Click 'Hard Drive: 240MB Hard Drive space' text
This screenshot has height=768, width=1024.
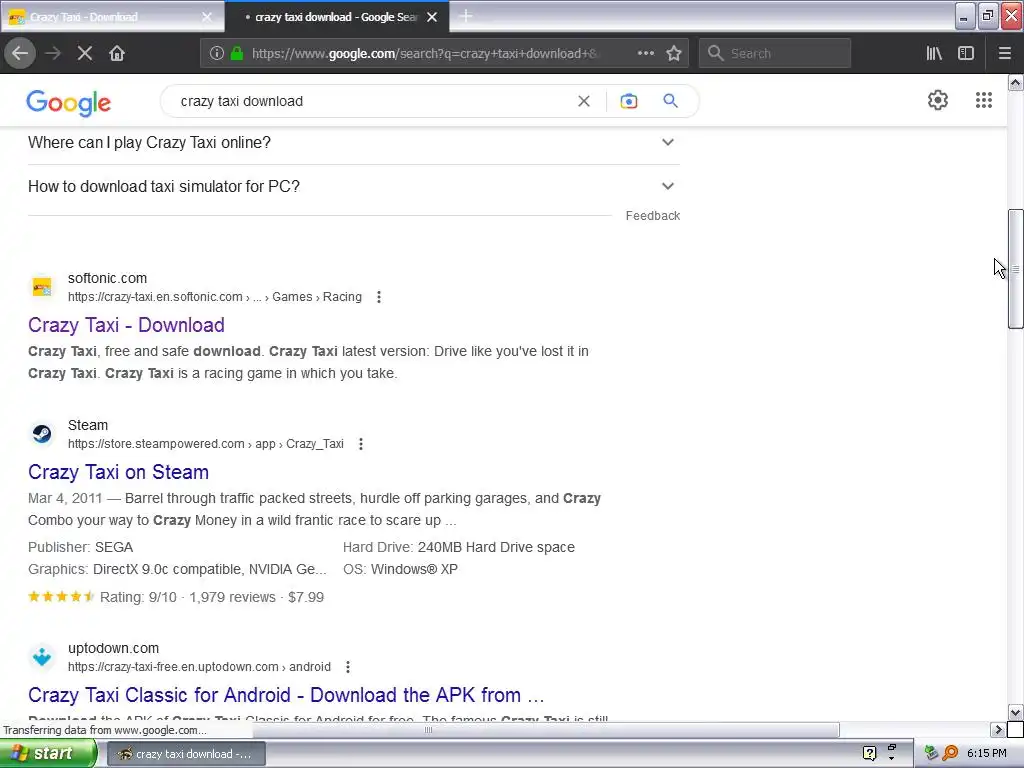458,547
